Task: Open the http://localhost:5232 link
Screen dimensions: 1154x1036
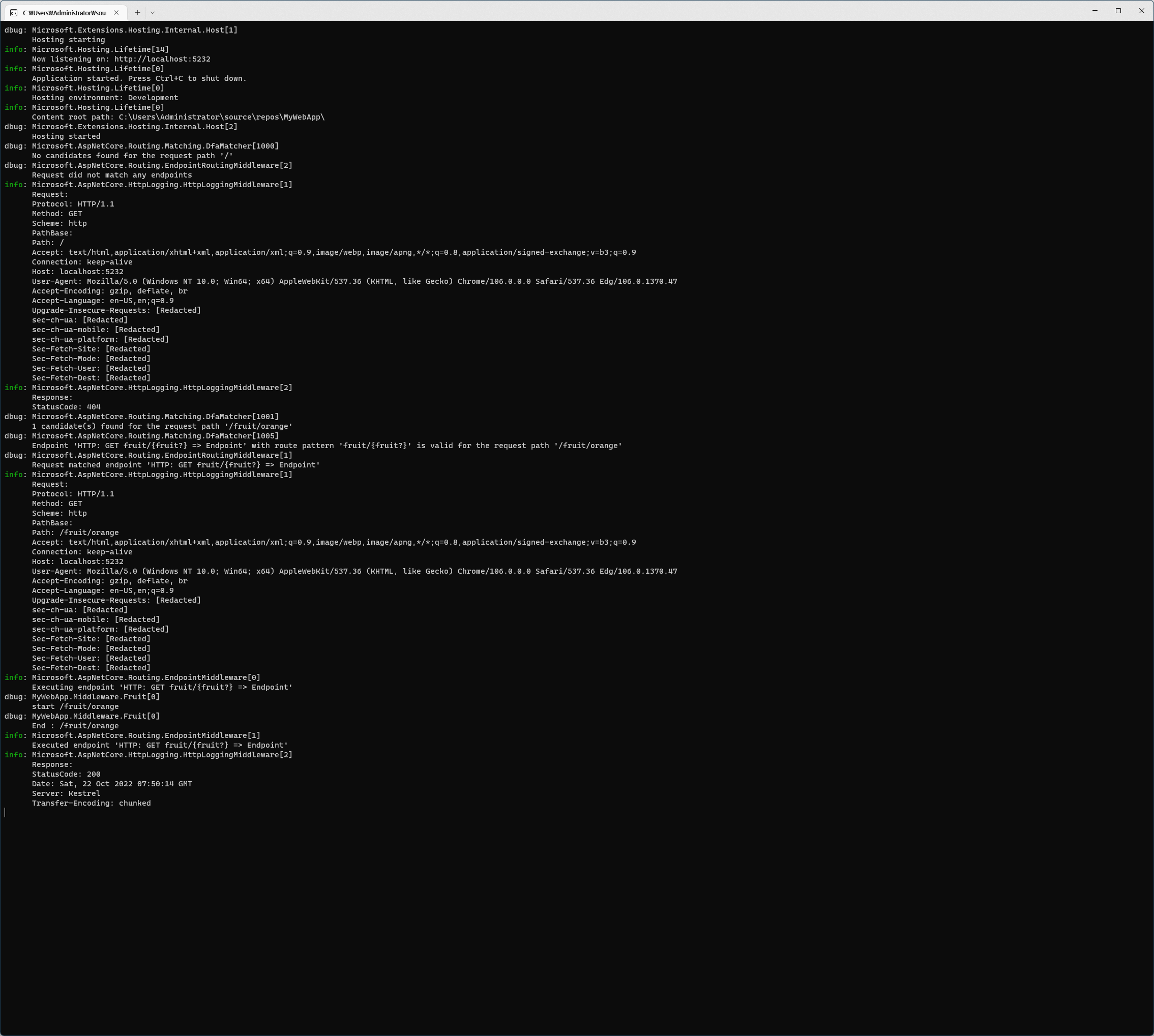Action: (x=162, y=59)
